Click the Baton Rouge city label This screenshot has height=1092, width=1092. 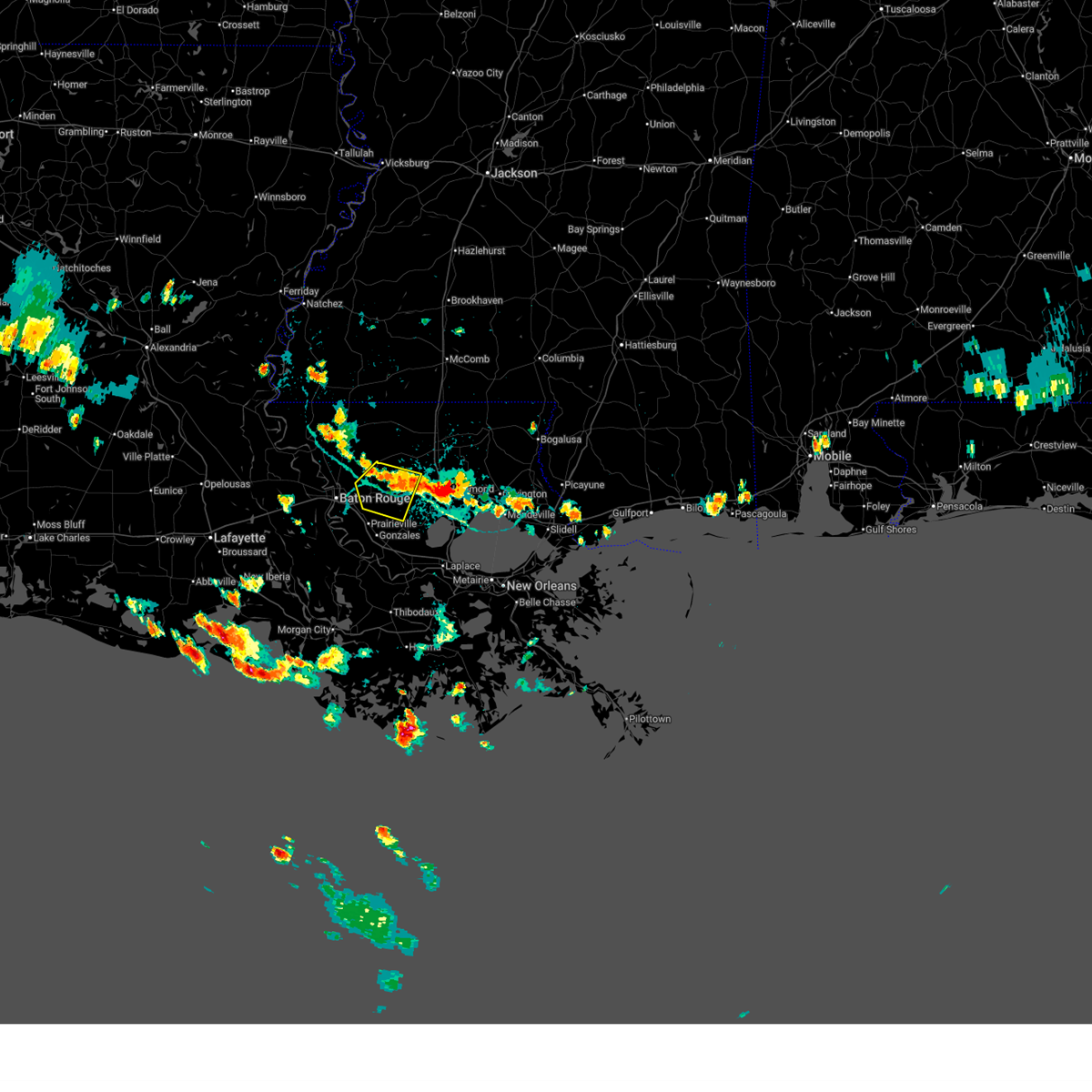375,499
